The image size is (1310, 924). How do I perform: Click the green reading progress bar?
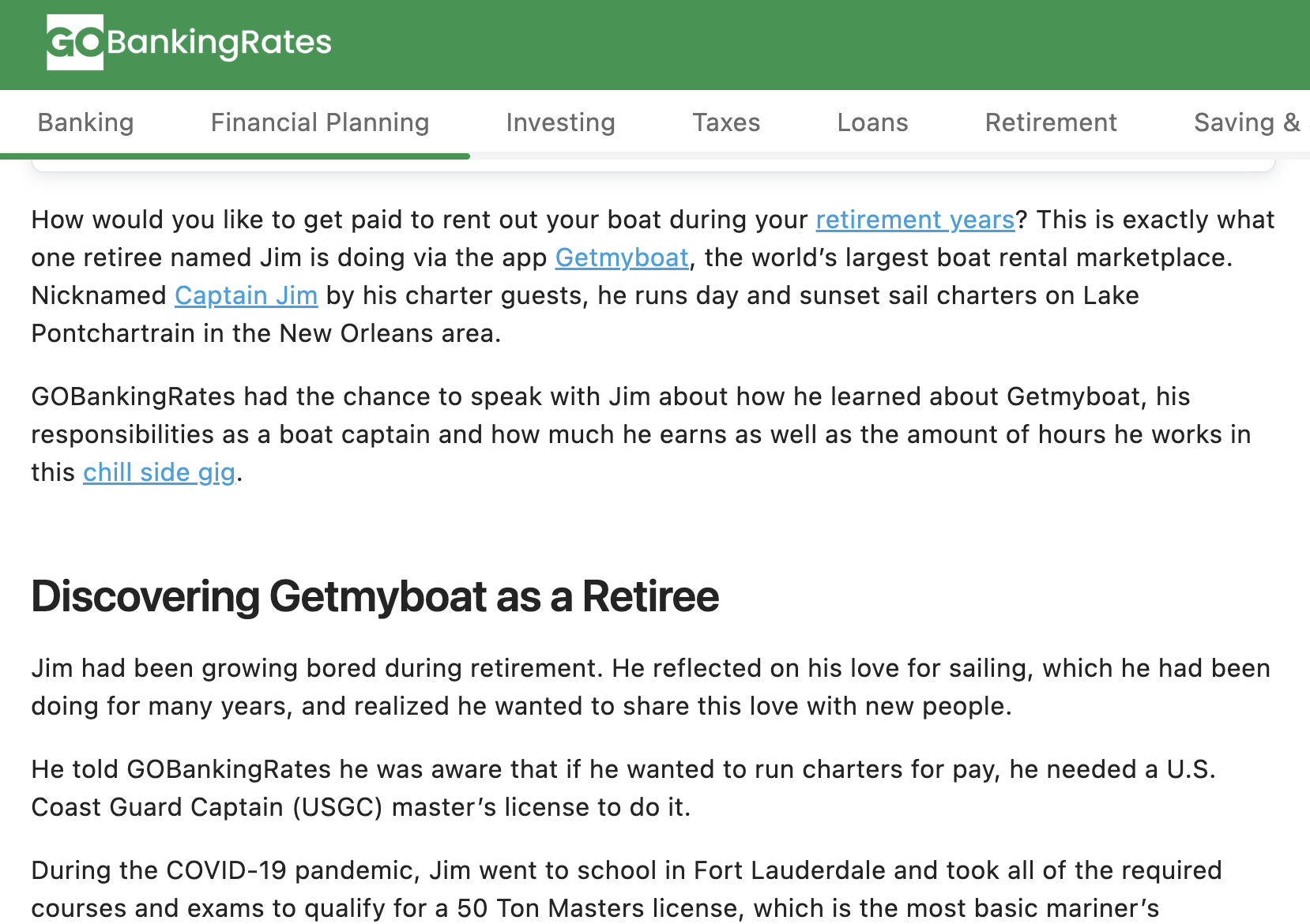[x=235, y=156]
